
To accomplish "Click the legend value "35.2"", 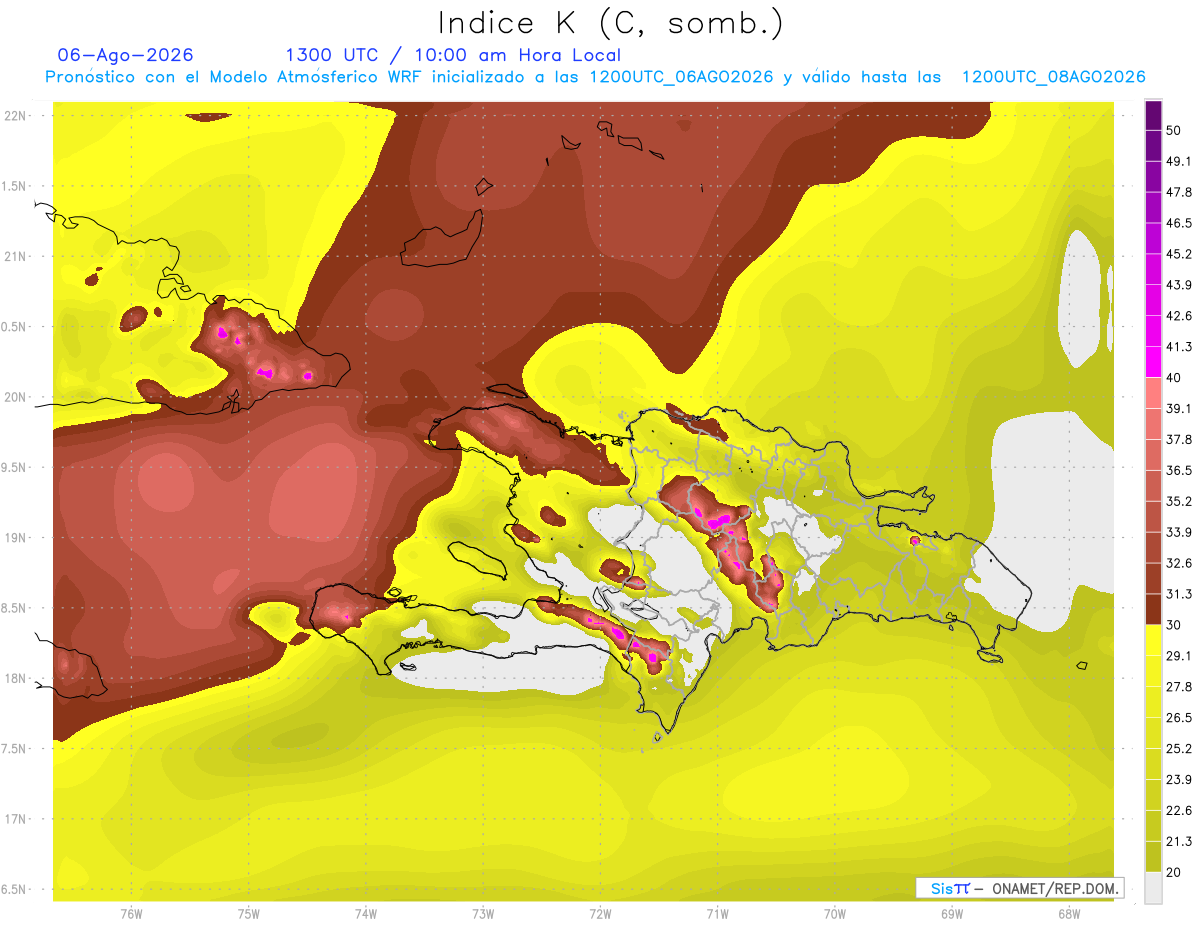I will (1178, 501).
